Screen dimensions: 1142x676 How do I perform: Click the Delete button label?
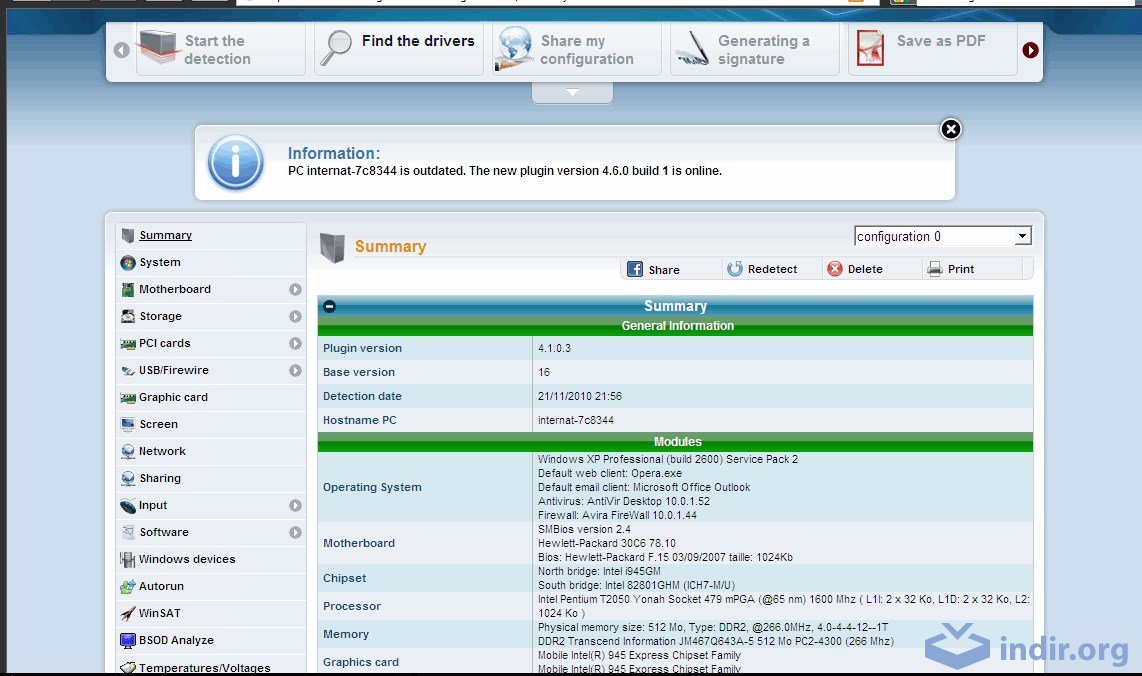[865, 269]
